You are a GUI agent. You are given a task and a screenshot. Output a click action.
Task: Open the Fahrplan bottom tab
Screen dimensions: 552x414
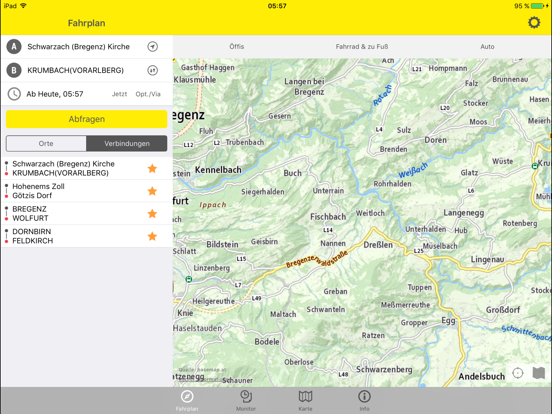[x=187, y=401]
